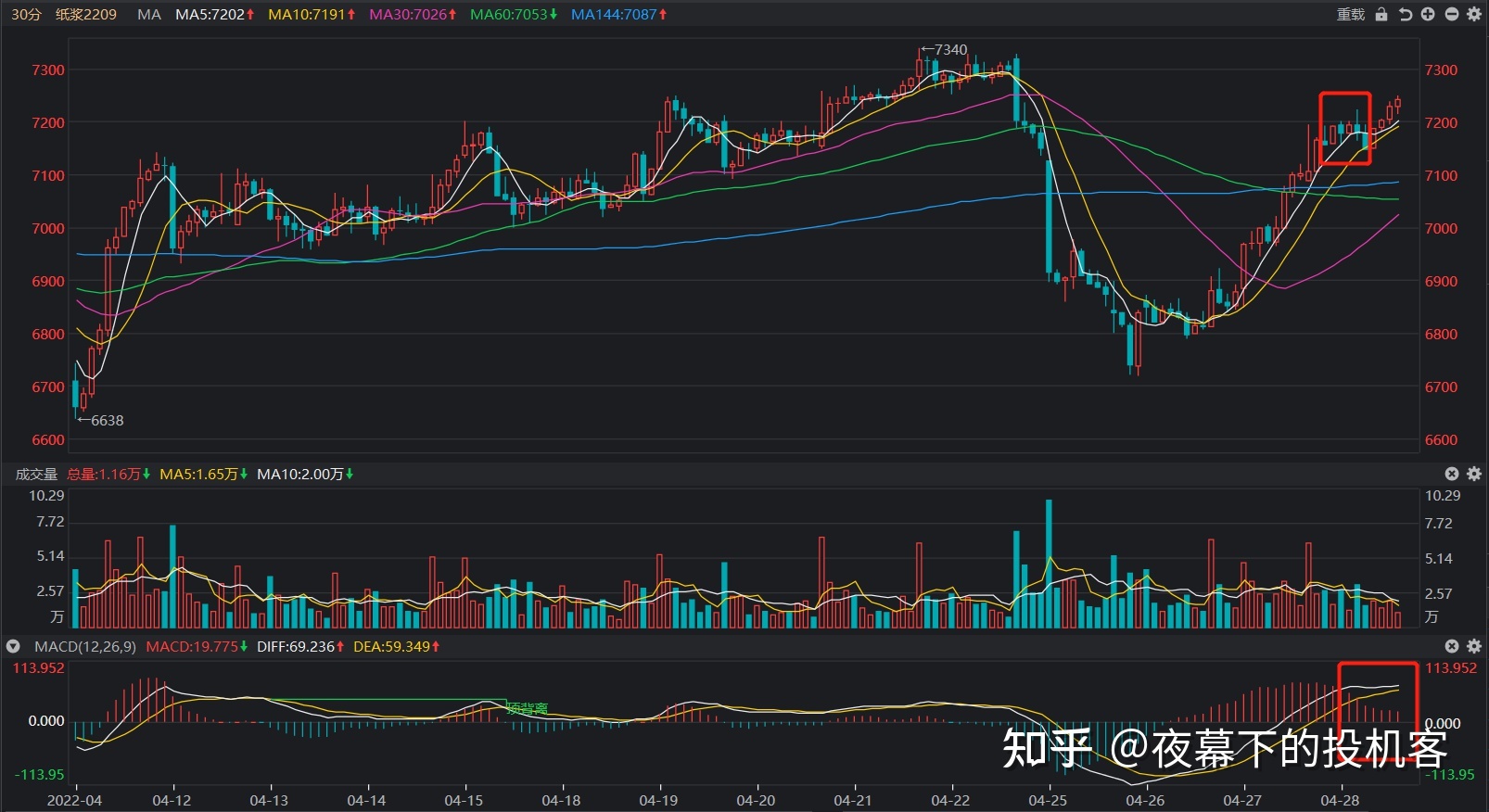Screen dimensions: 1489x812
Task: Click volume MA5:1.65万 legend
Action: click(x=203, y=474)
